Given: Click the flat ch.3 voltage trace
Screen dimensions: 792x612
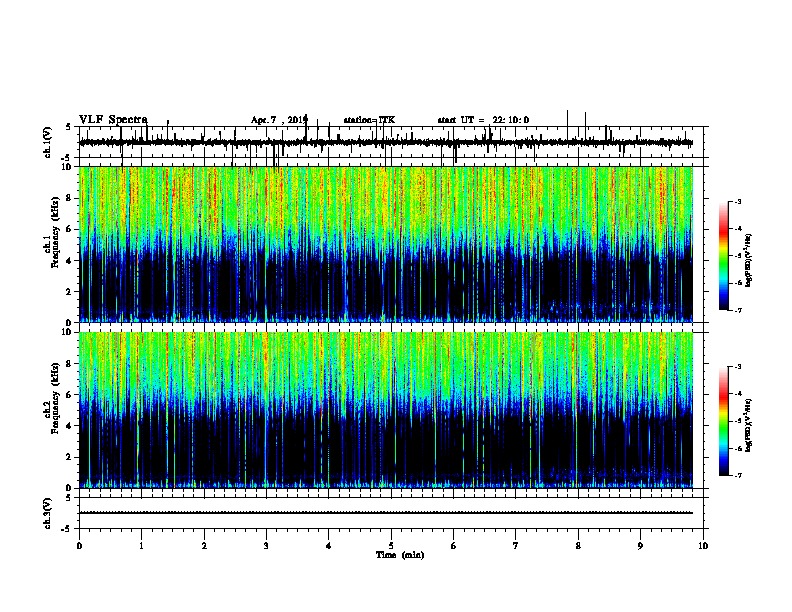Looking at the screenshot, I should point(386,513).
